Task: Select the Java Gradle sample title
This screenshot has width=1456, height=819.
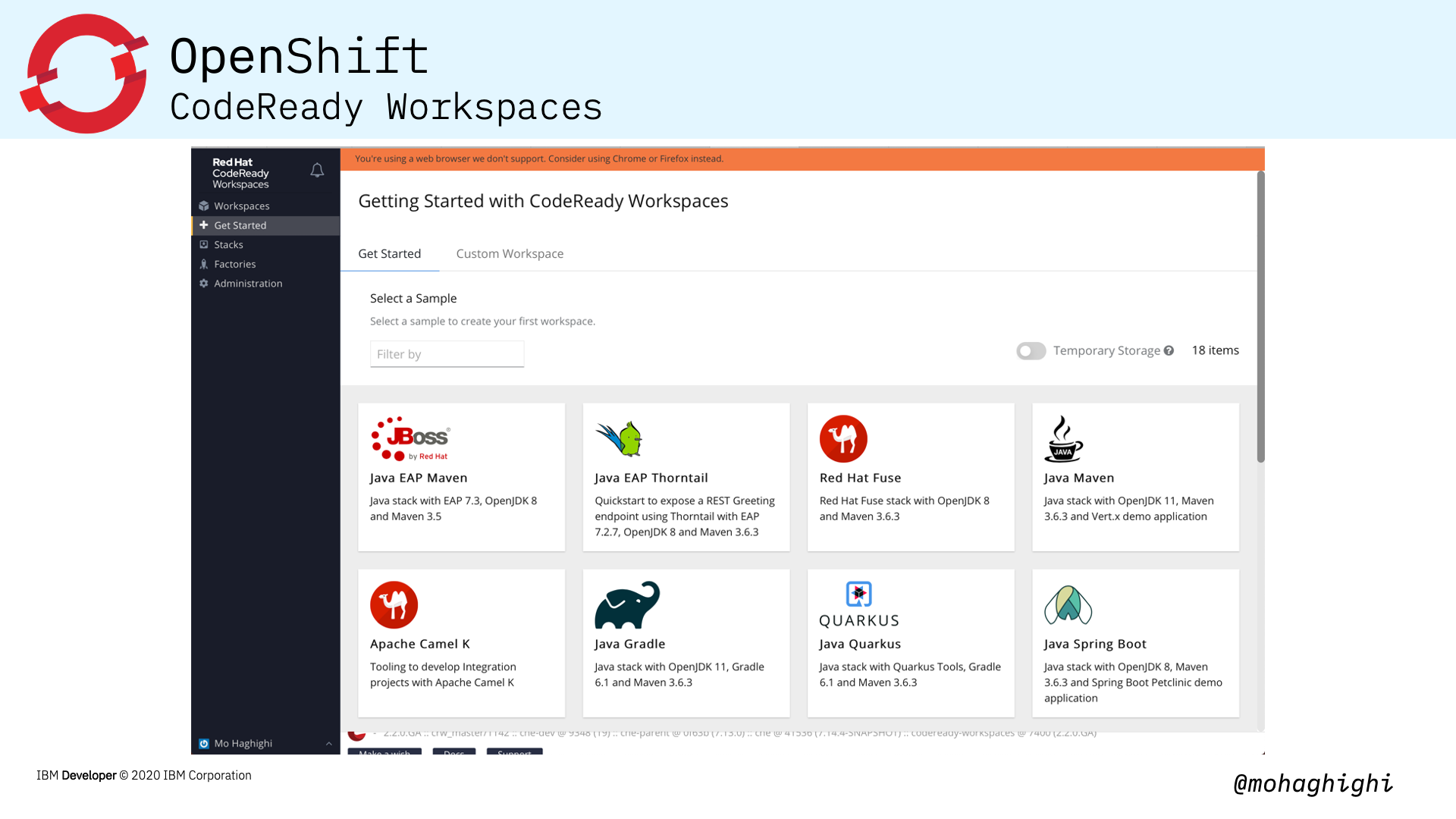Action: 629,644
